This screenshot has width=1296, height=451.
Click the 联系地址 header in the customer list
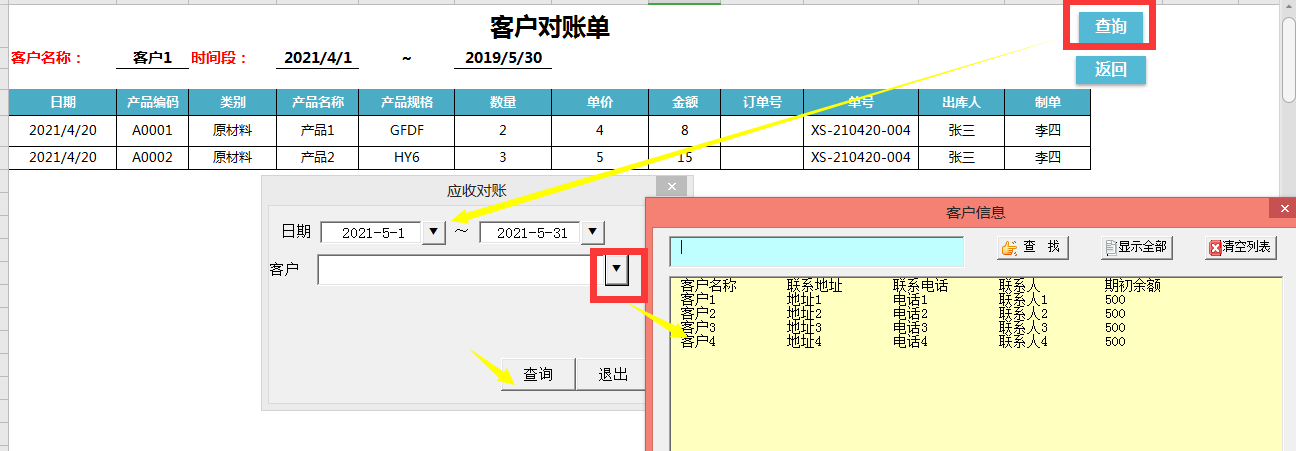pyautogui.click(x=814, y=285)
